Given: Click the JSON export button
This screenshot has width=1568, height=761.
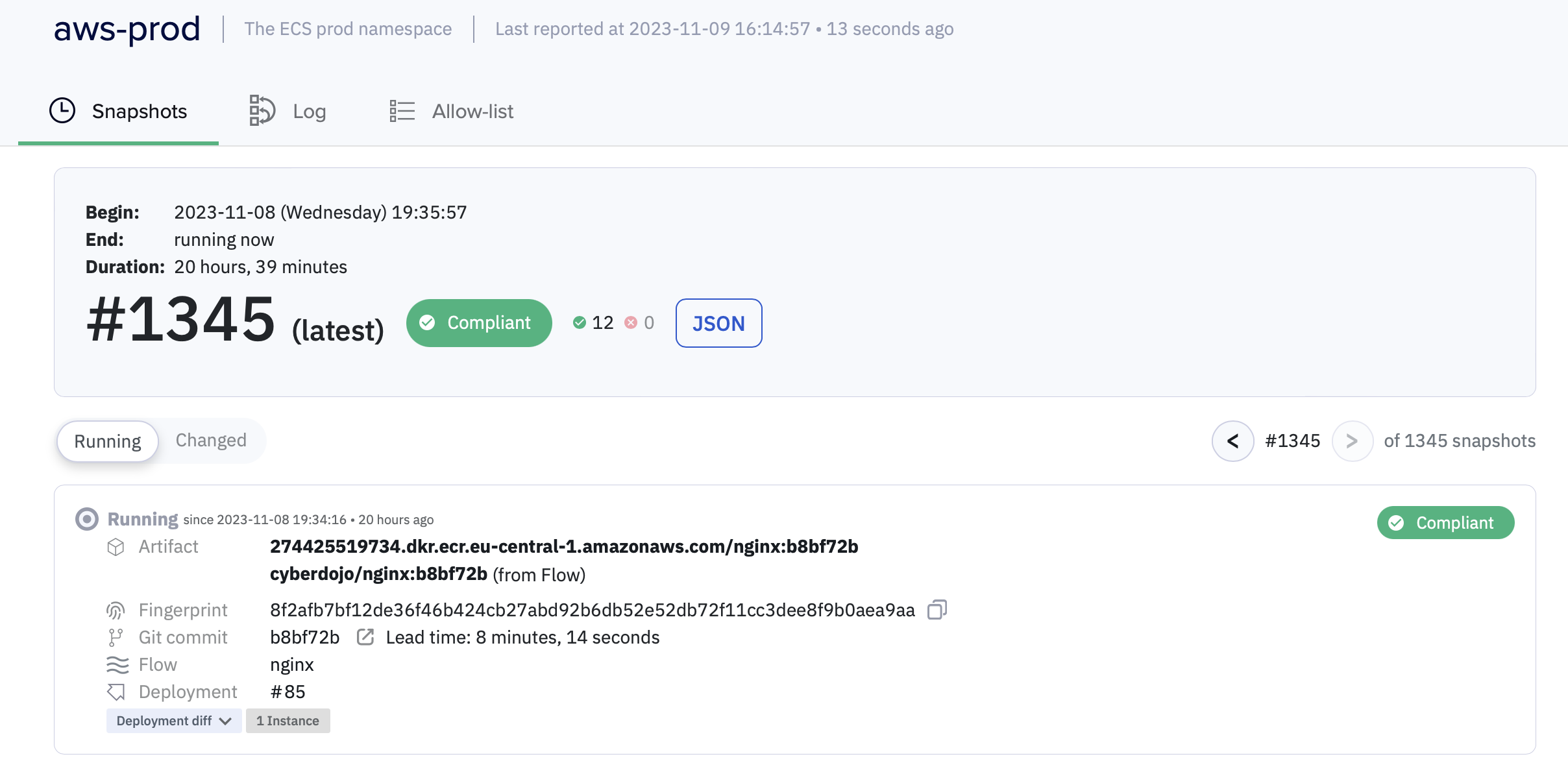Looking at the screenshot, I should click(x=718, y=322).
